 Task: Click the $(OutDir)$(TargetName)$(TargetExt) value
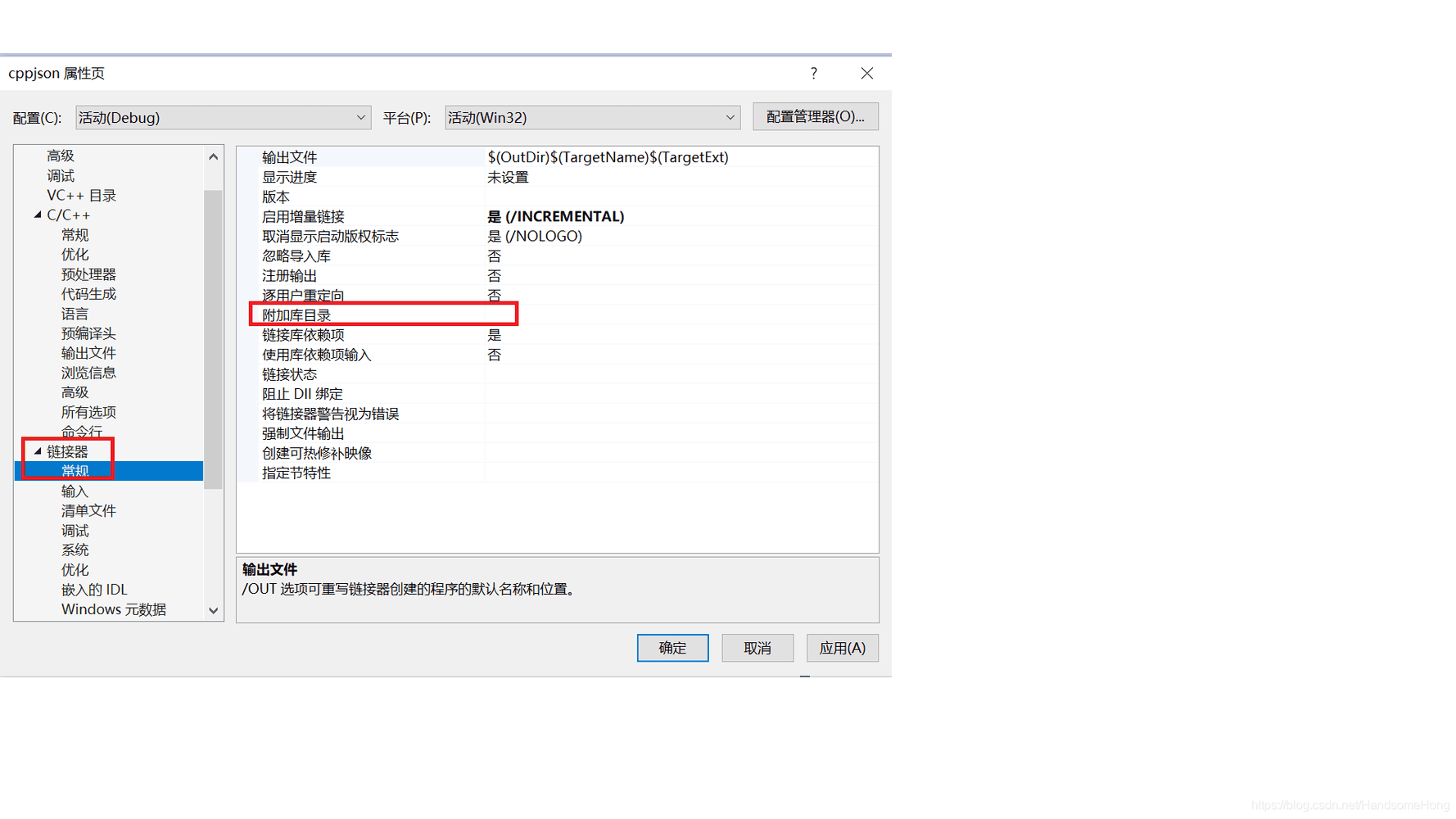608,157
